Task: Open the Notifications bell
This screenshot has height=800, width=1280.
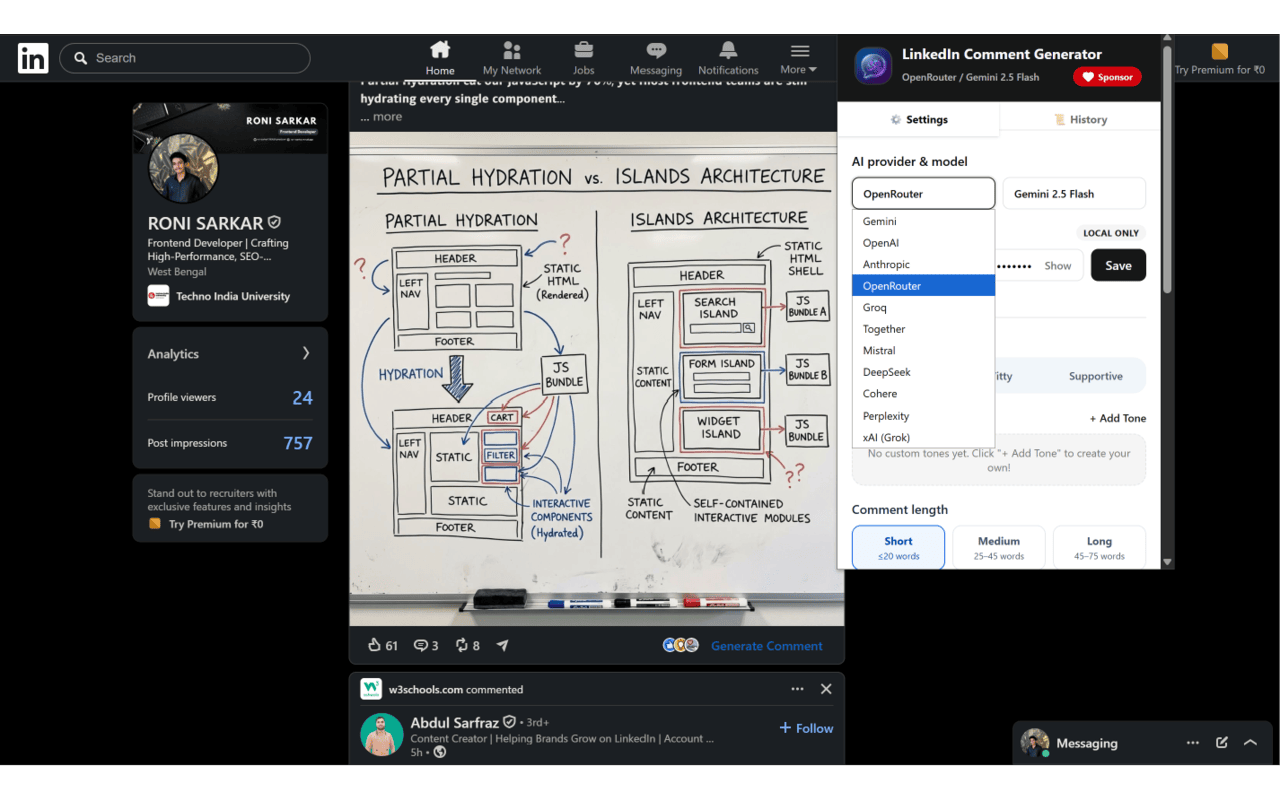Action: coord(728,50)
